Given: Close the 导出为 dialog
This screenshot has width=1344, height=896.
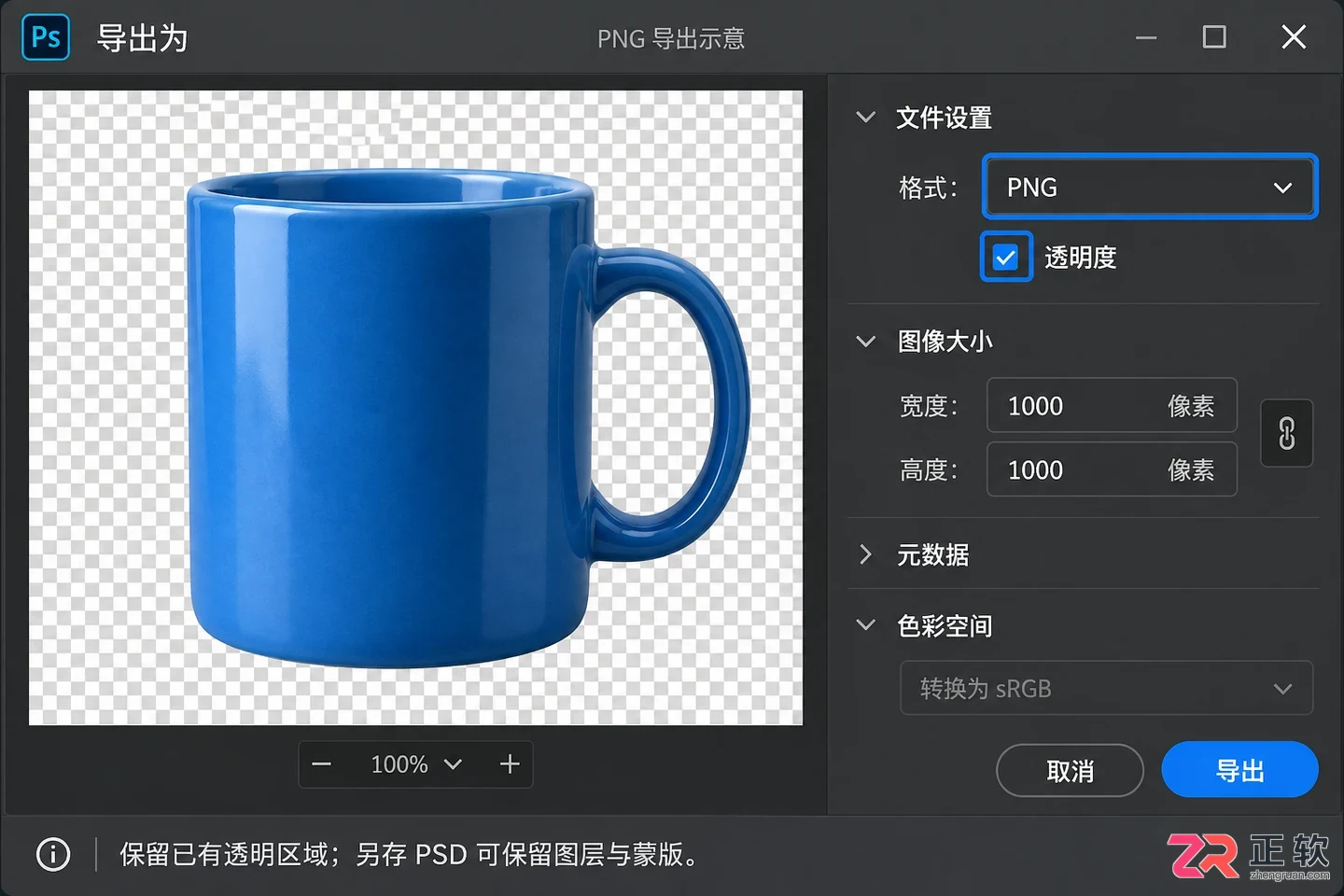Looking at the screenshot, I should pos(1294,37).
